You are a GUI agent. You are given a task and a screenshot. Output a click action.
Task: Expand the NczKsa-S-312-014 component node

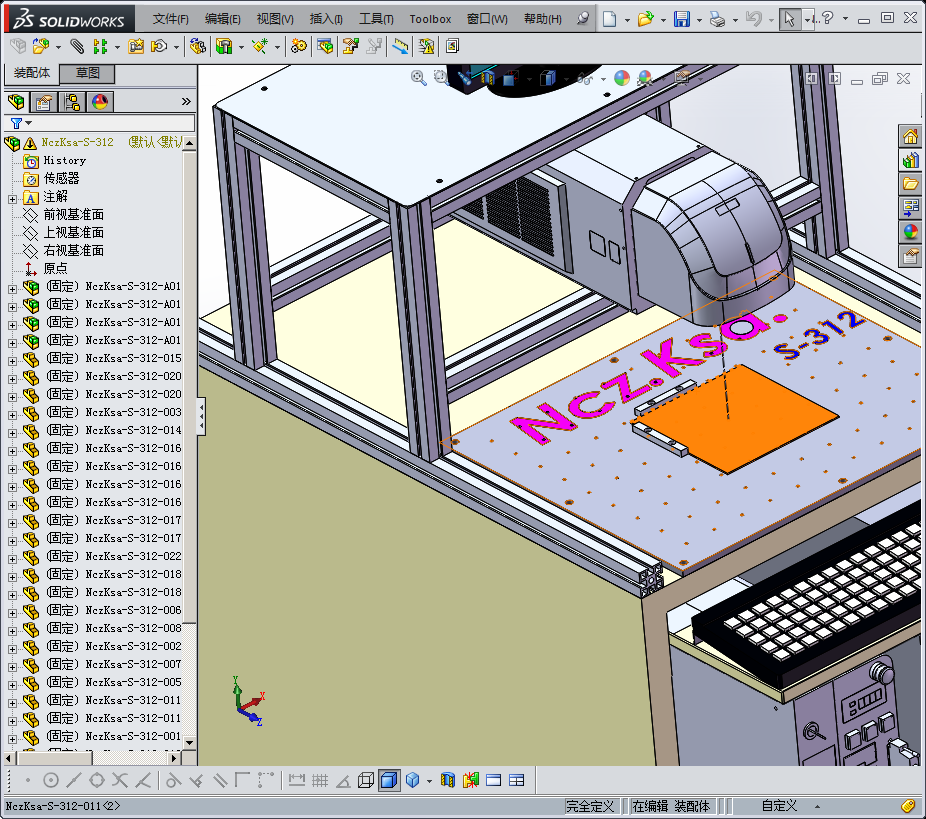12,433
